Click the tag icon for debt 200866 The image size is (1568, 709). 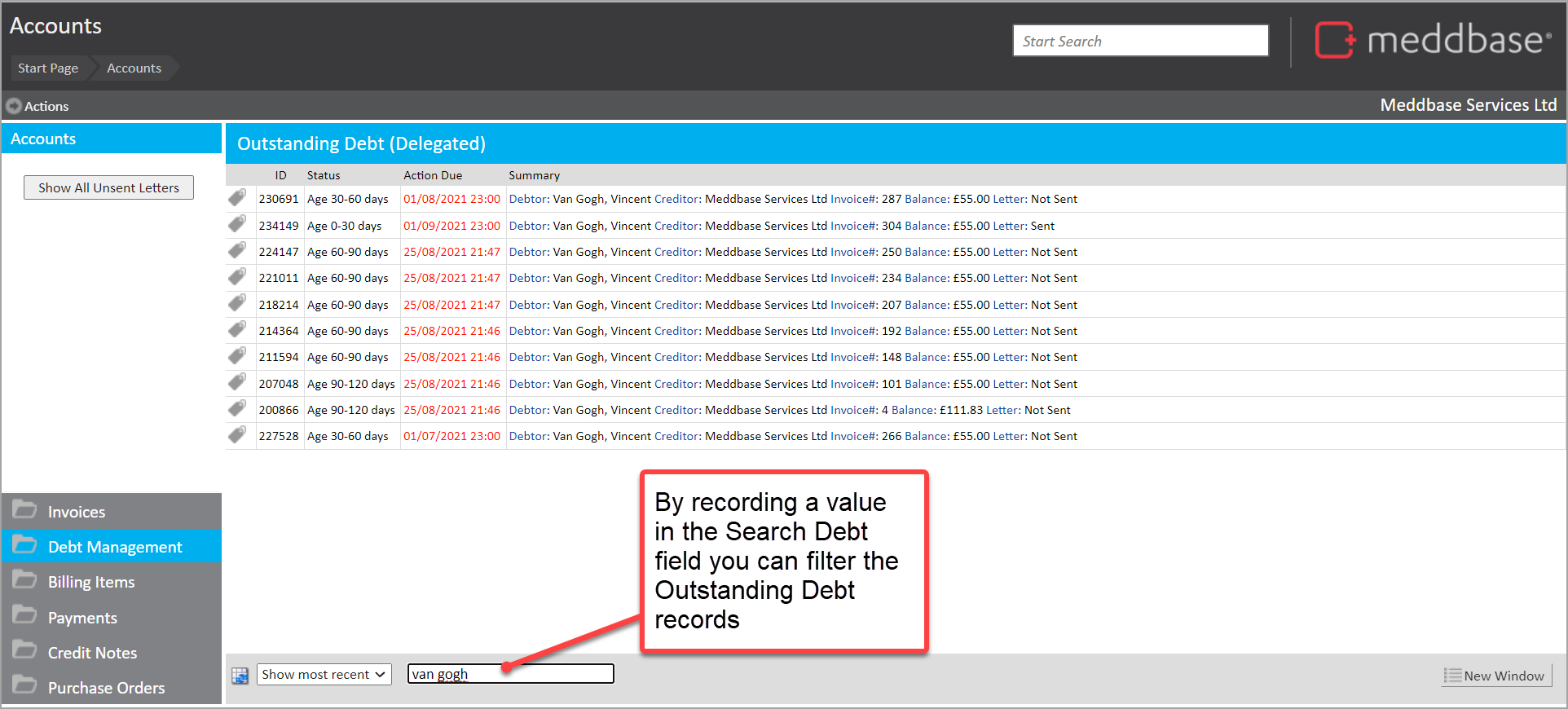(x=237, y=408)
